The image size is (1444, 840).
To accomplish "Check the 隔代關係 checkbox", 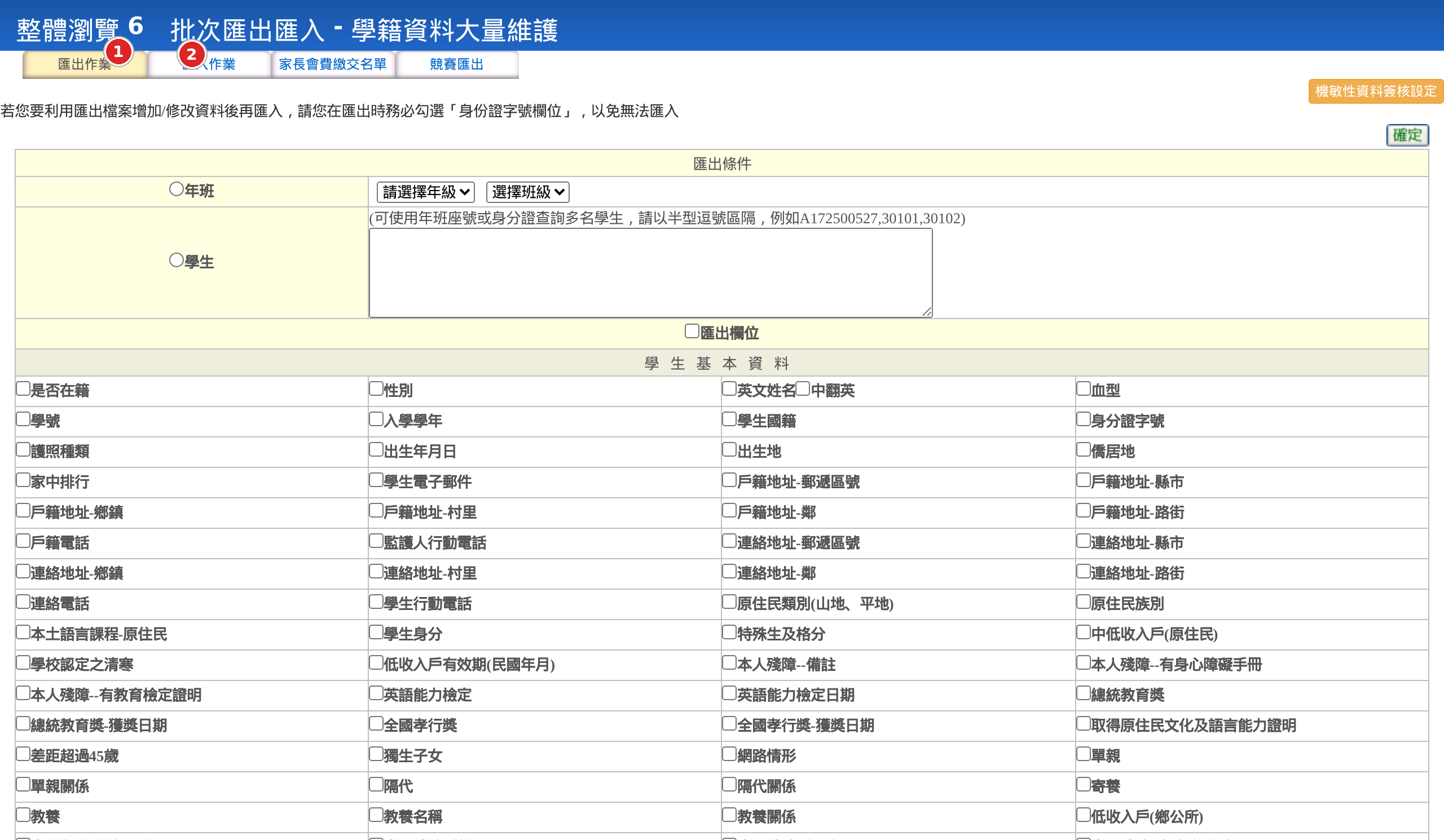I will coord(729,784).
